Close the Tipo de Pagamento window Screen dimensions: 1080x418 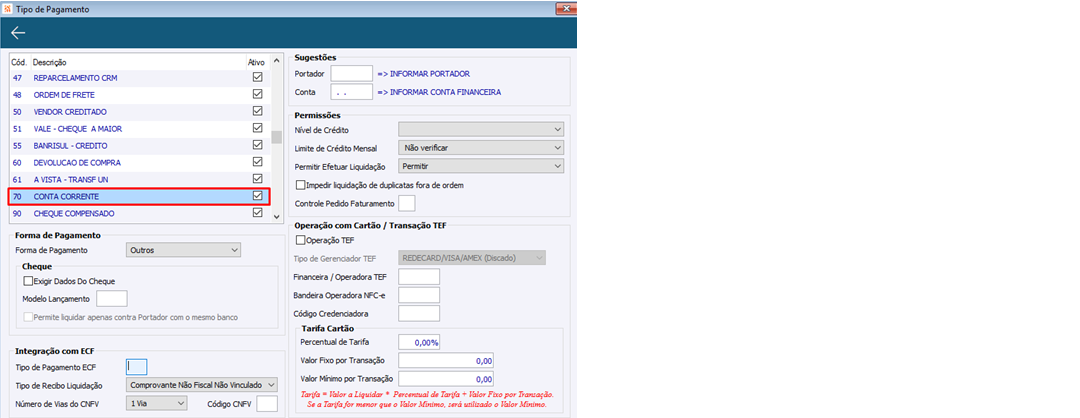565,8
